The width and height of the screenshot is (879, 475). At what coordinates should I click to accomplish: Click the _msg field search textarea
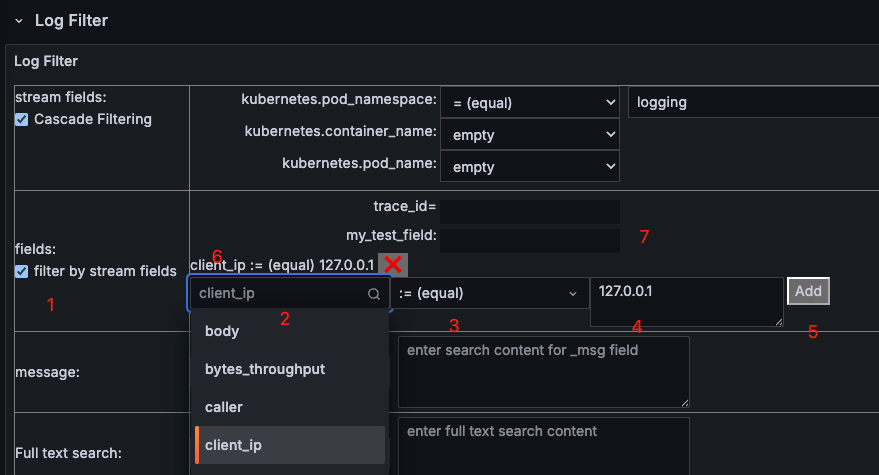pyautogui.click(x=544, y=371)
